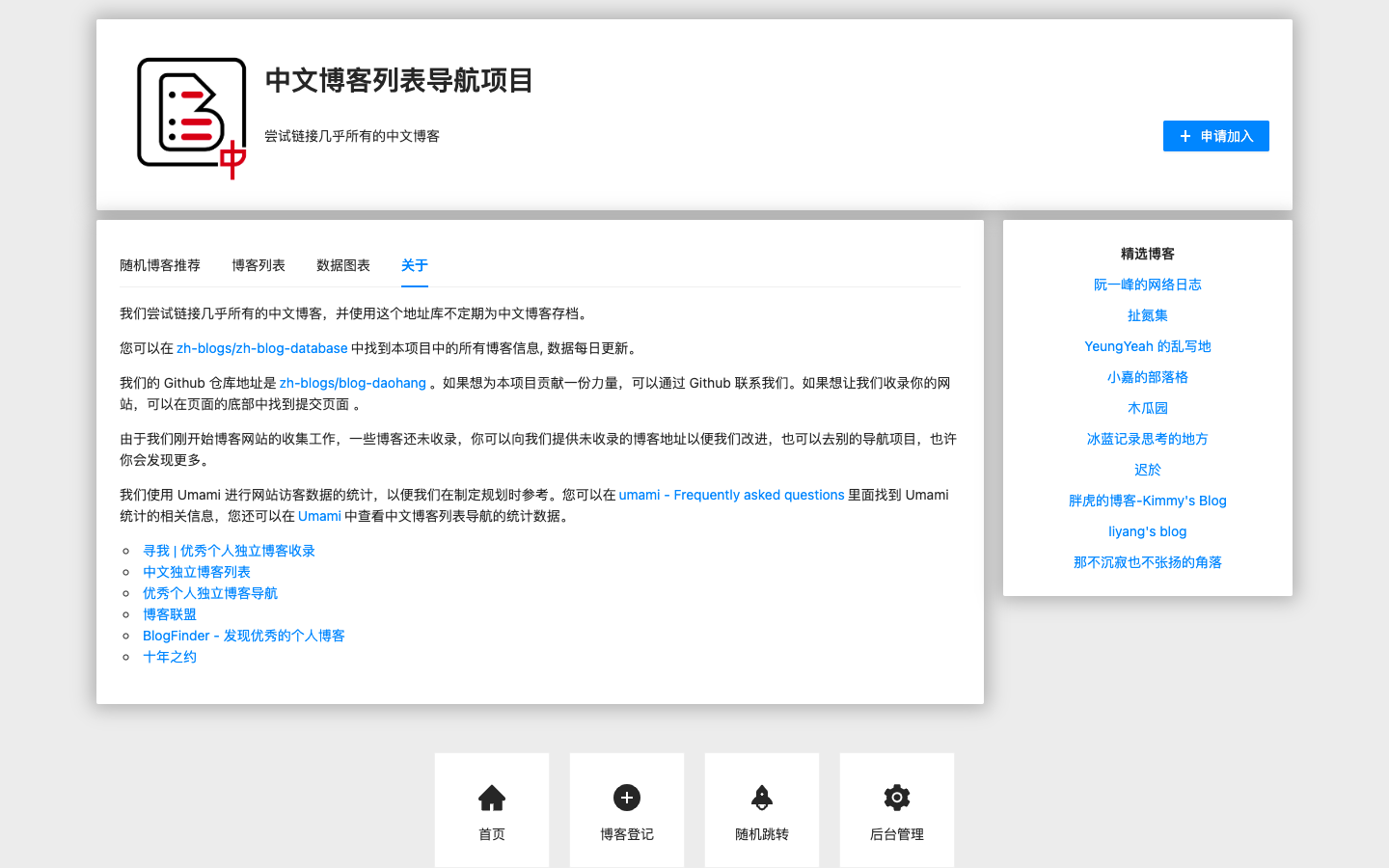Visit the zh-blogs/blog-daohang repository link

pos(353,383)
